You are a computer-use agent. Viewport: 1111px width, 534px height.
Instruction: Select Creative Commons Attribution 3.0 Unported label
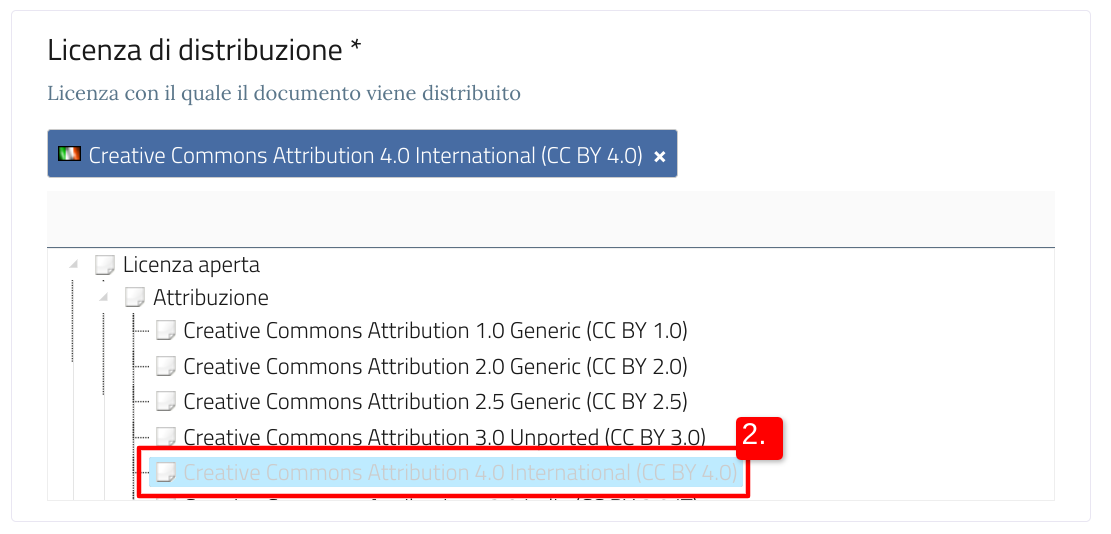click(x=445, y=436)
